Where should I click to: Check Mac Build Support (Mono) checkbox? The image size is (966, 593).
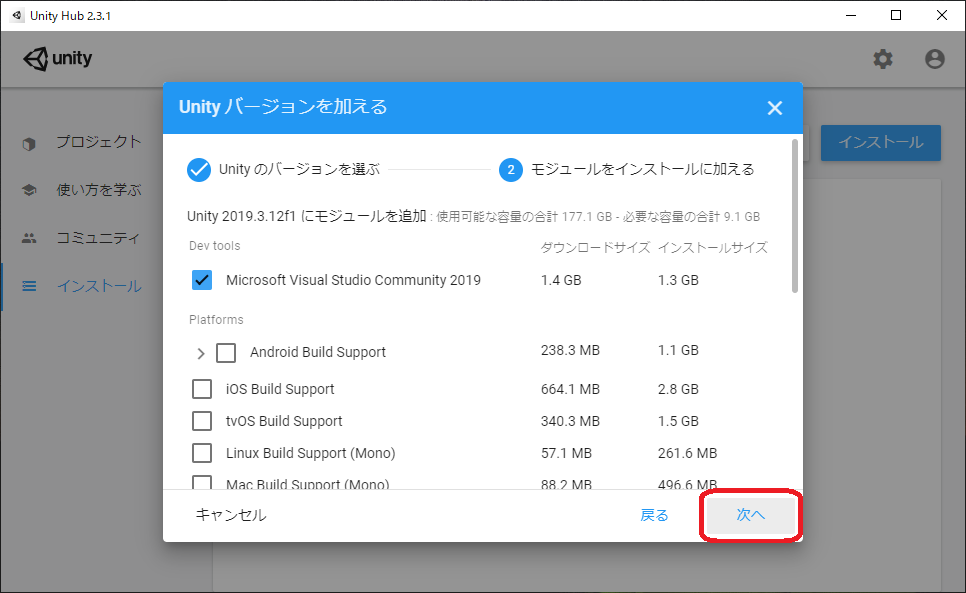point(202,482)
